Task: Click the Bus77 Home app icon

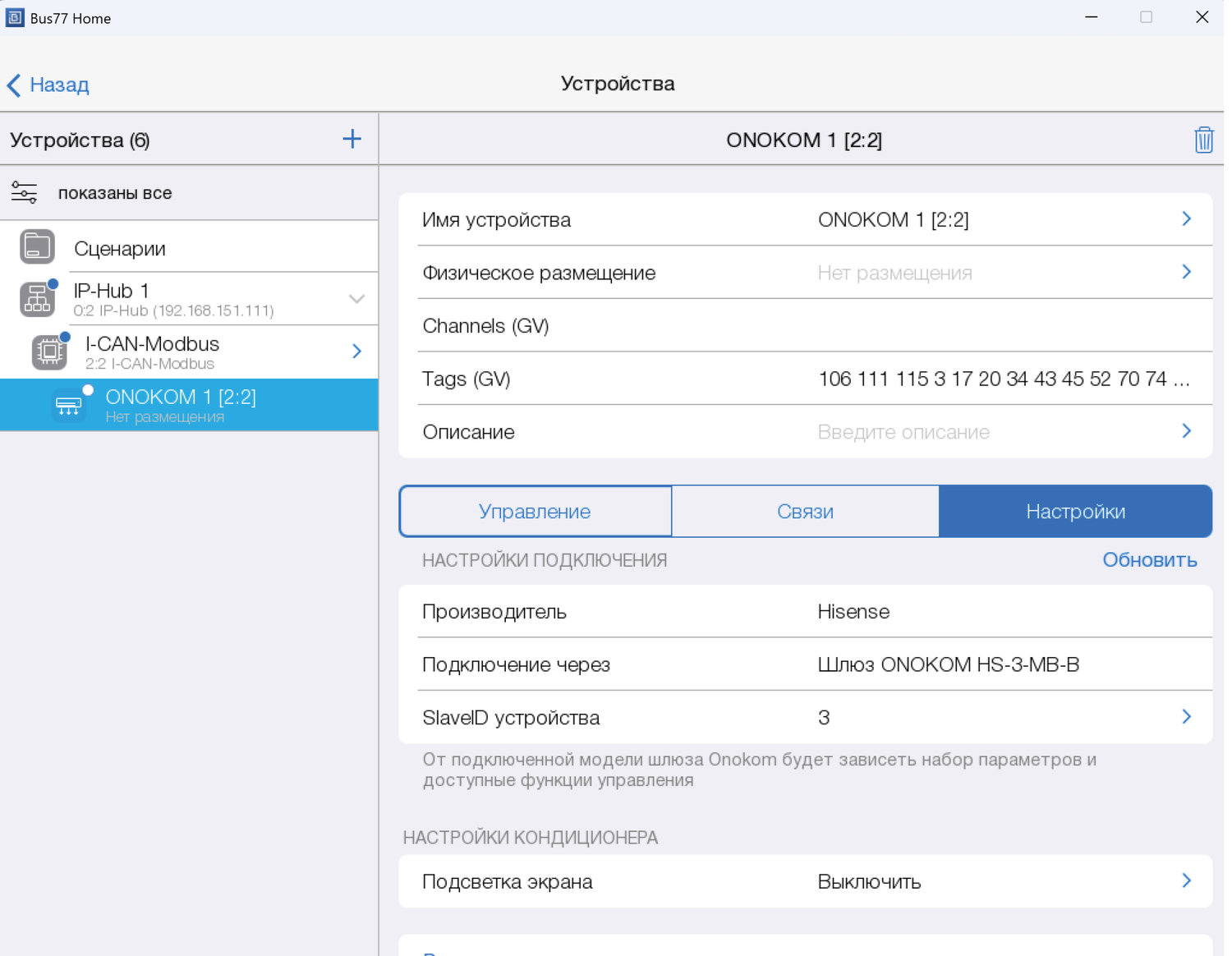Action: 15,17
